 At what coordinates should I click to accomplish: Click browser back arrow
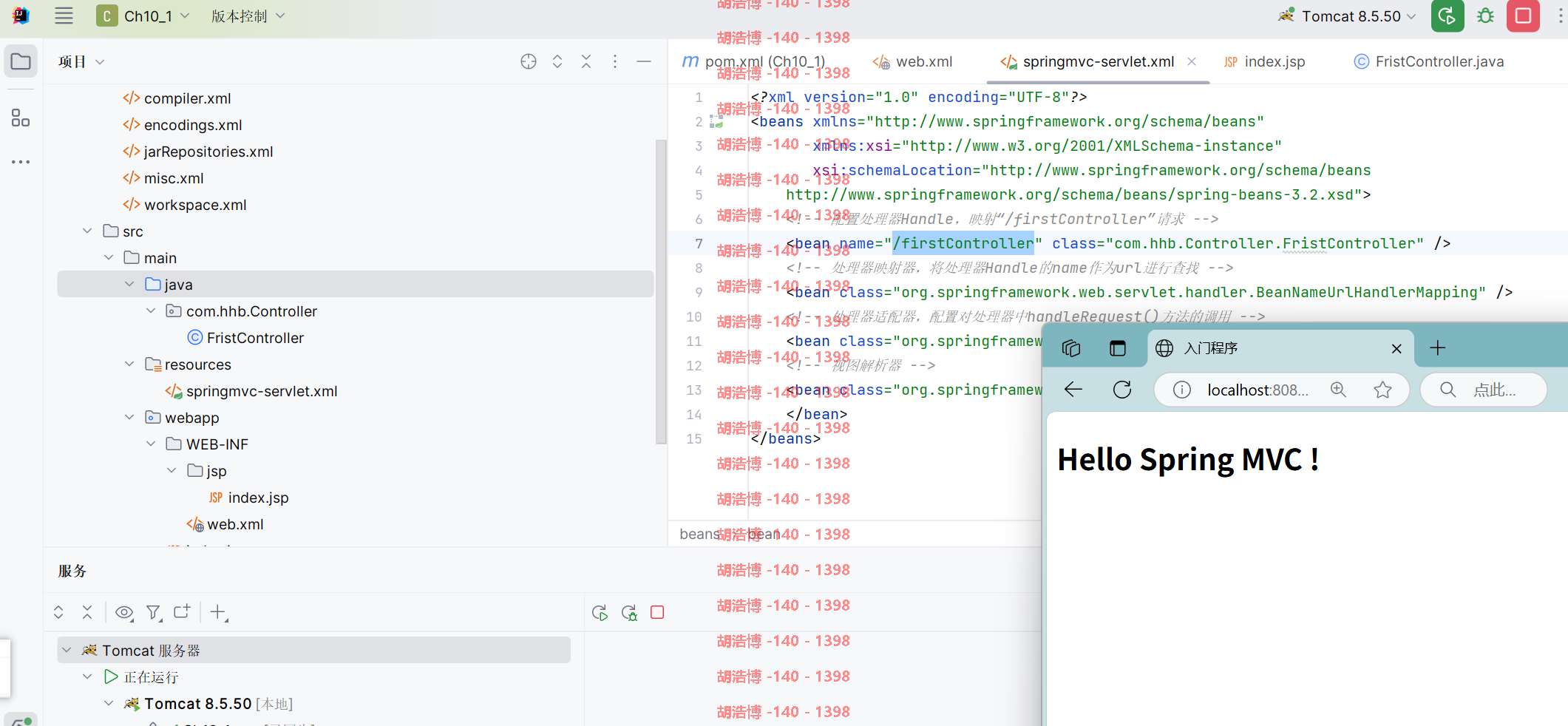point(1073,390)
